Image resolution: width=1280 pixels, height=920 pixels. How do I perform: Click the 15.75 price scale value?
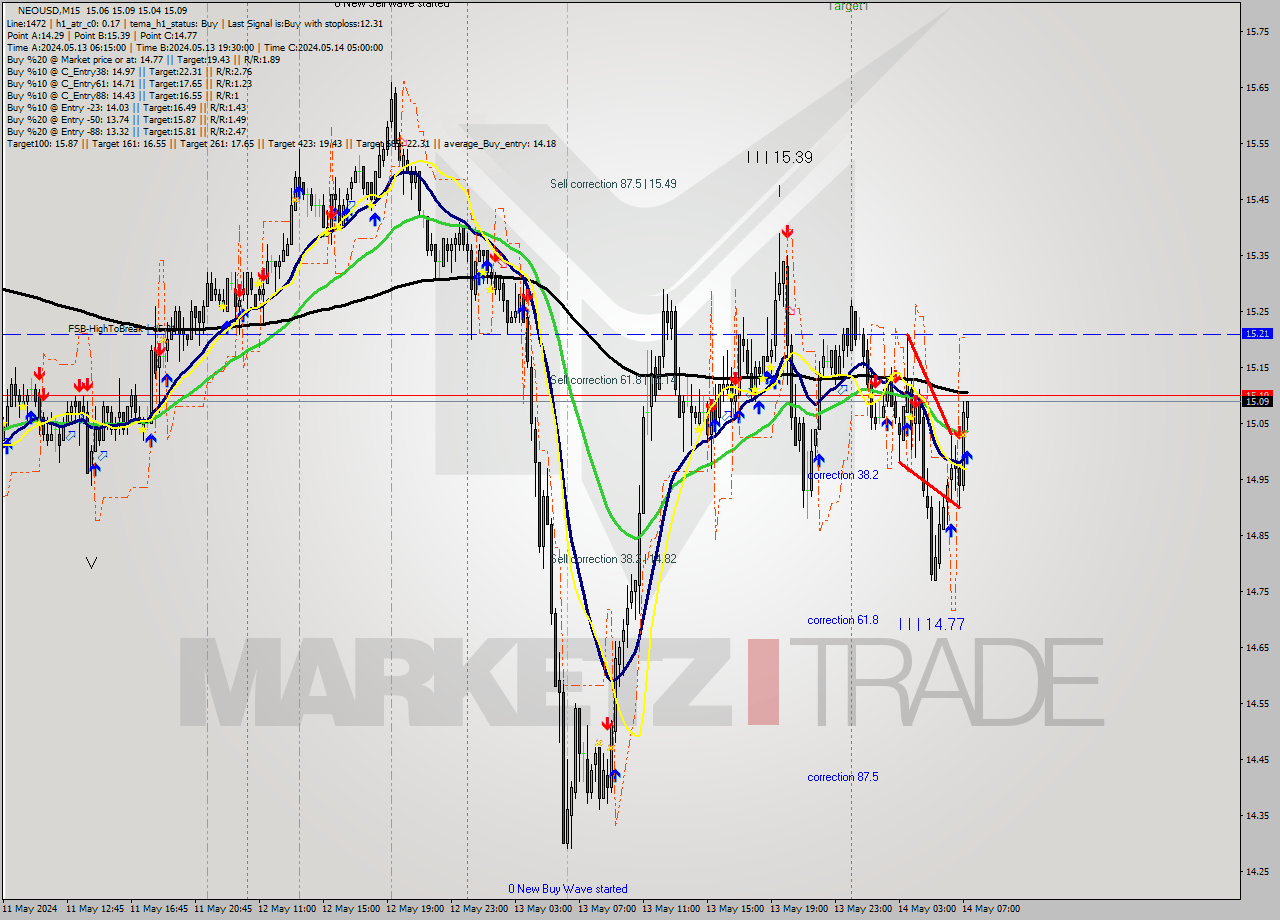pos(1257,32)
